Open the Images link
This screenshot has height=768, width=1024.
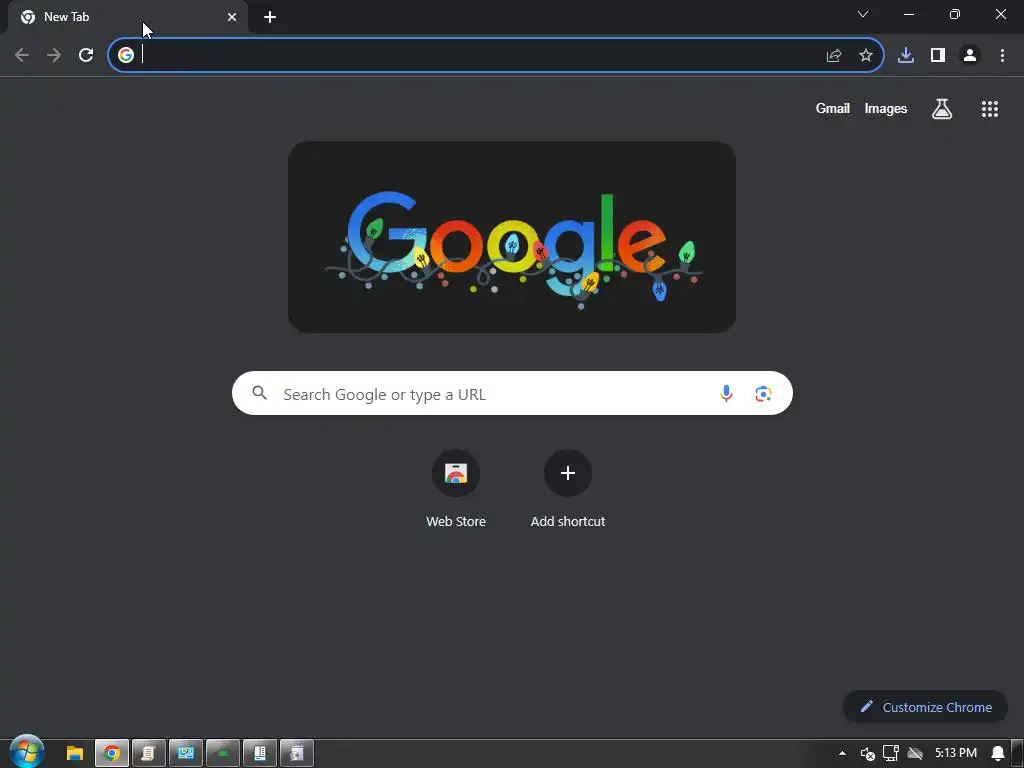coord(886,108)
